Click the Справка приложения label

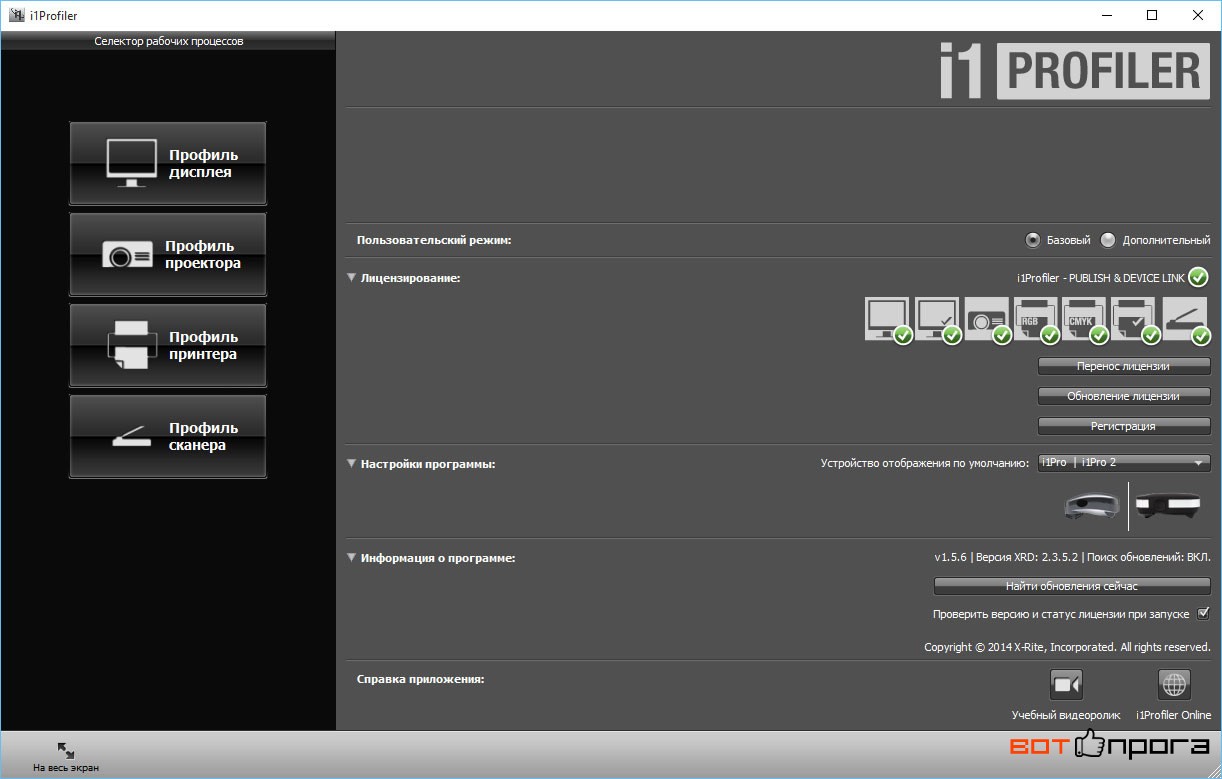[x=420, y=679]
